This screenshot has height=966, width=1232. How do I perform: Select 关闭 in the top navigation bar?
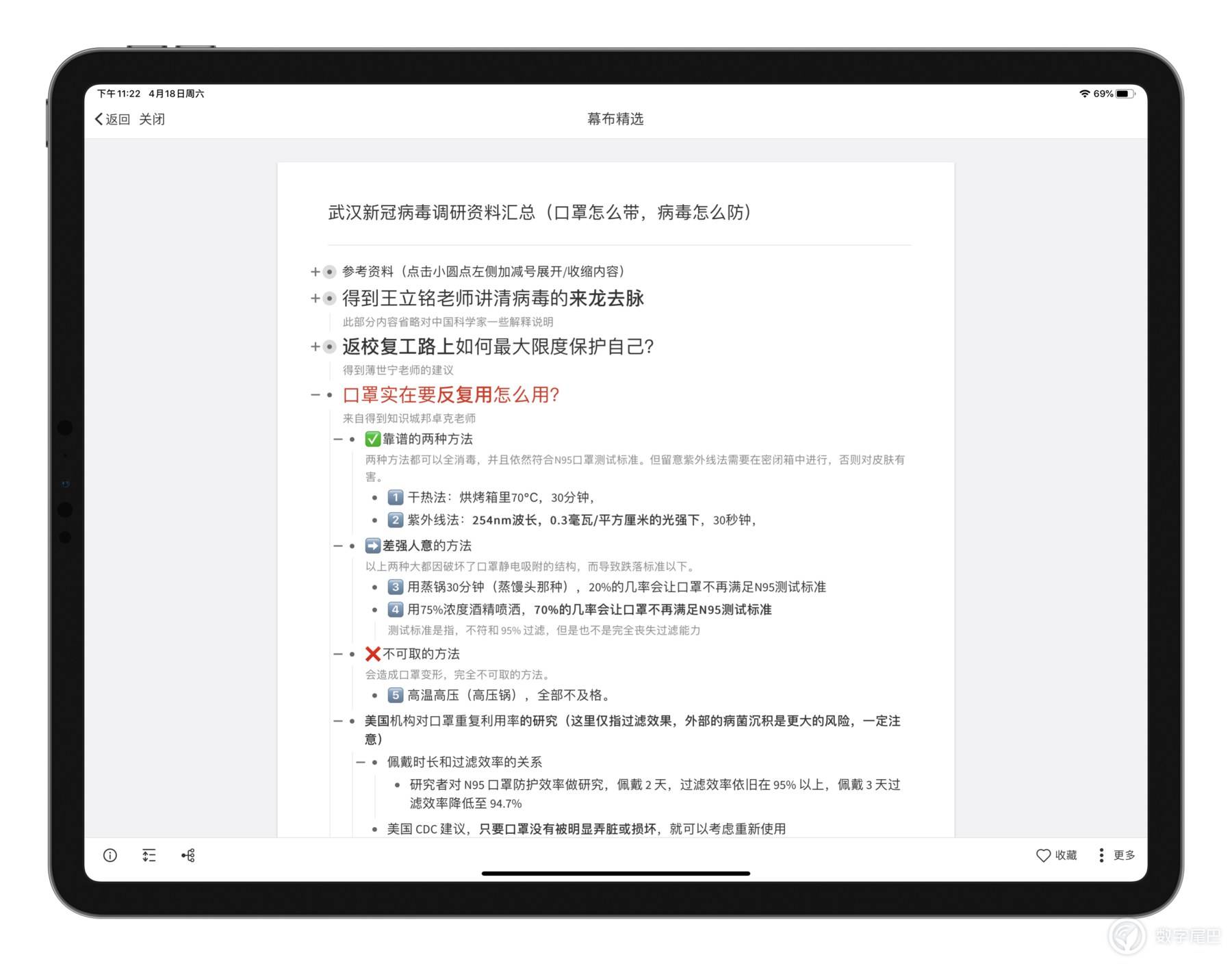[x=152, y=118]
